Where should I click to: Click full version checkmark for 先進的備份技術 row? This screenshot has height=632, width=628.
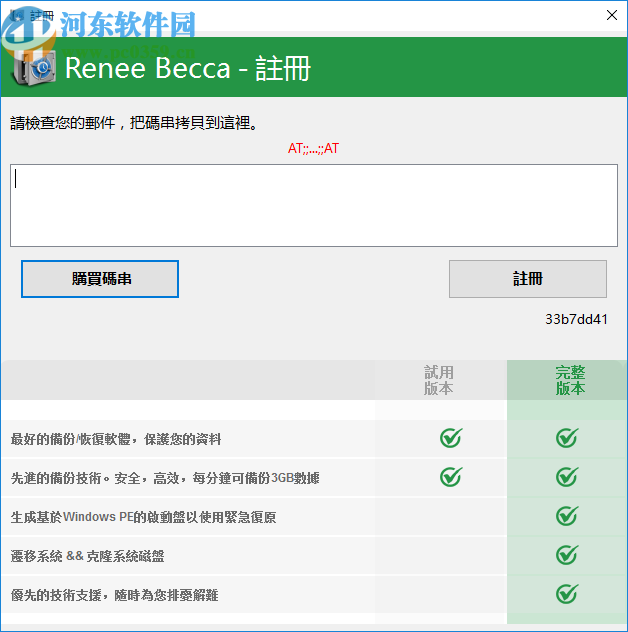[x=567, y=477]
